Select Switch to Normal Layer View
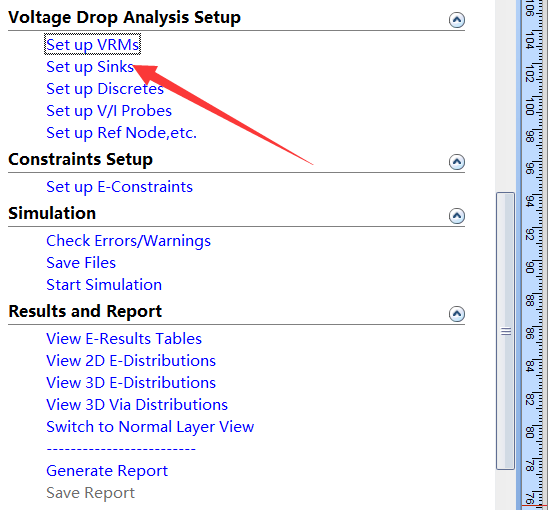This screenshot has height=510, width=548. 150,427
